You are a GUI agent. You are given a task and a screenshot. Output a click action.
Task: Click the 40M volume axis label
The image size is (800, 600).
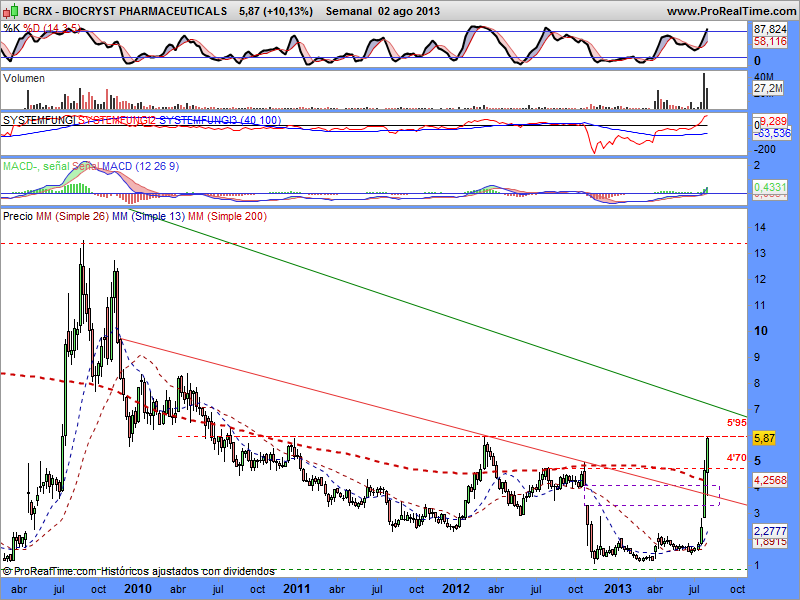[764, 77]
